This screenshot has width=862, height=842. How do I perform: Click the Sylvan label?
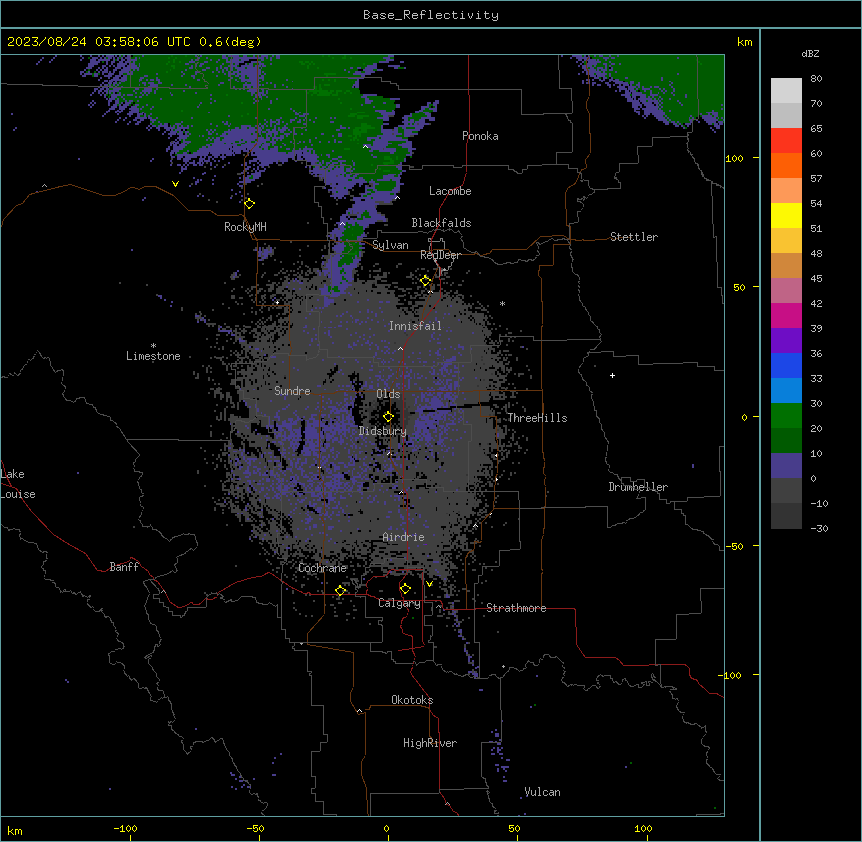coord(390,245)
